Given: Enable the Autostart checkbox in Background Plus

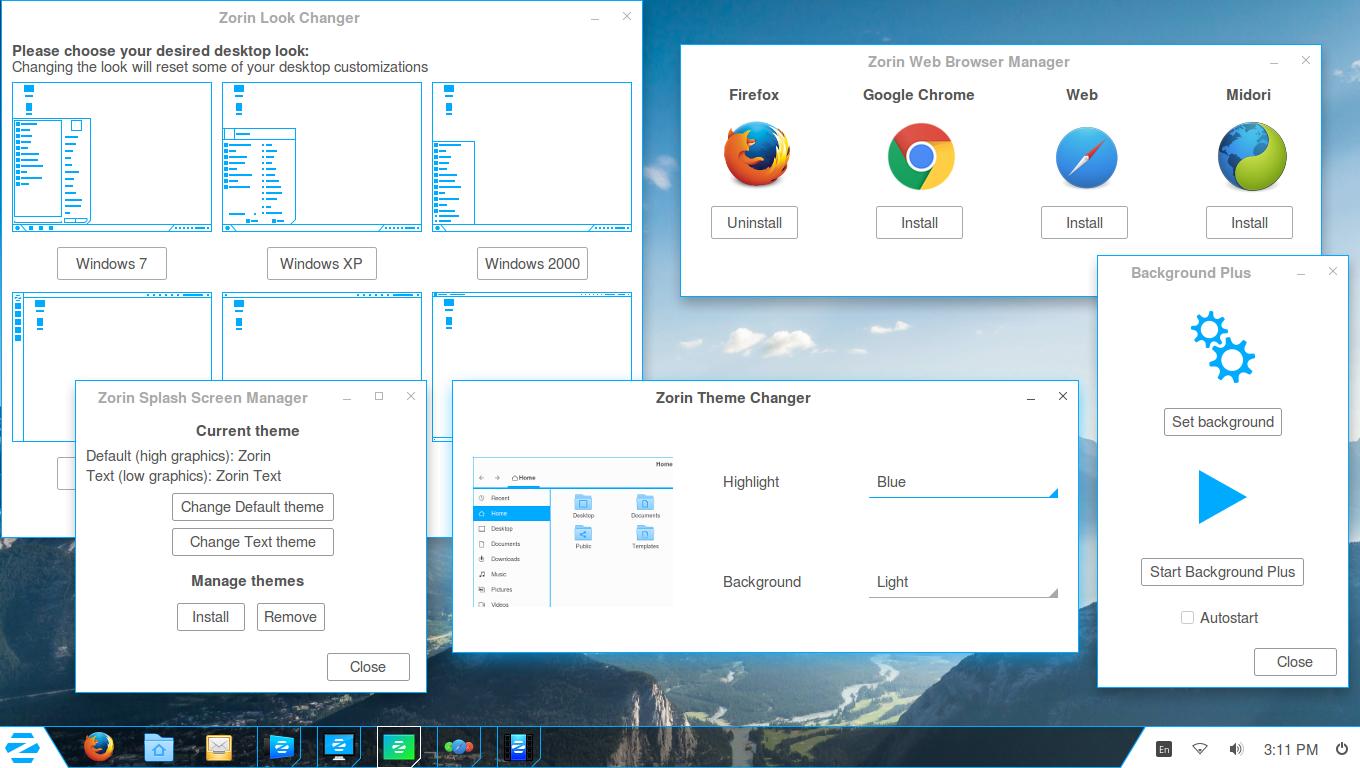Looking at the screenshot, I should pos(1187,618).
